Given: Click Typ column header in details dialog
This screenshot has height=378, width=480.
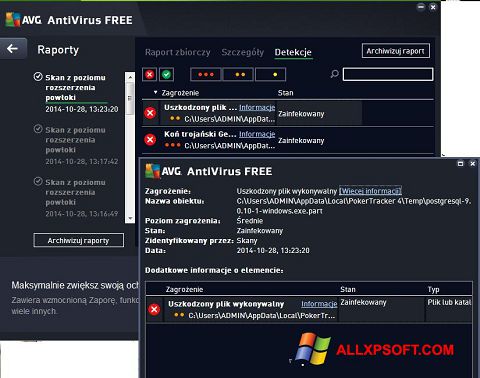Looking at the screenshot, I should (434, 289).
